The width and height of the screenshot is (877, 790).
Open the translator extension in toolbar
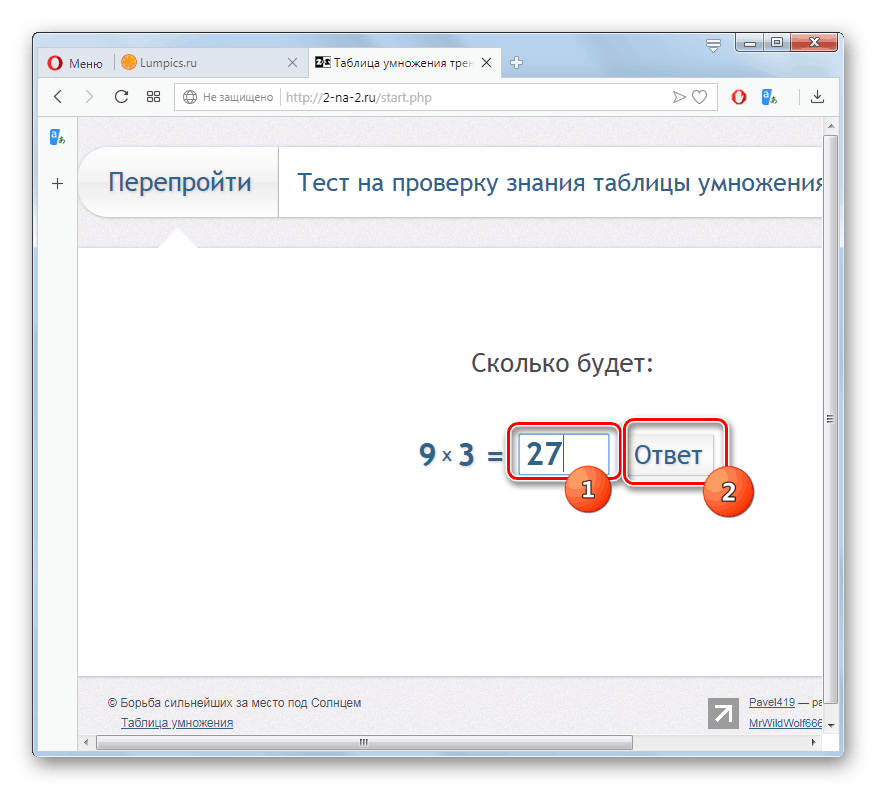[770, 97]
